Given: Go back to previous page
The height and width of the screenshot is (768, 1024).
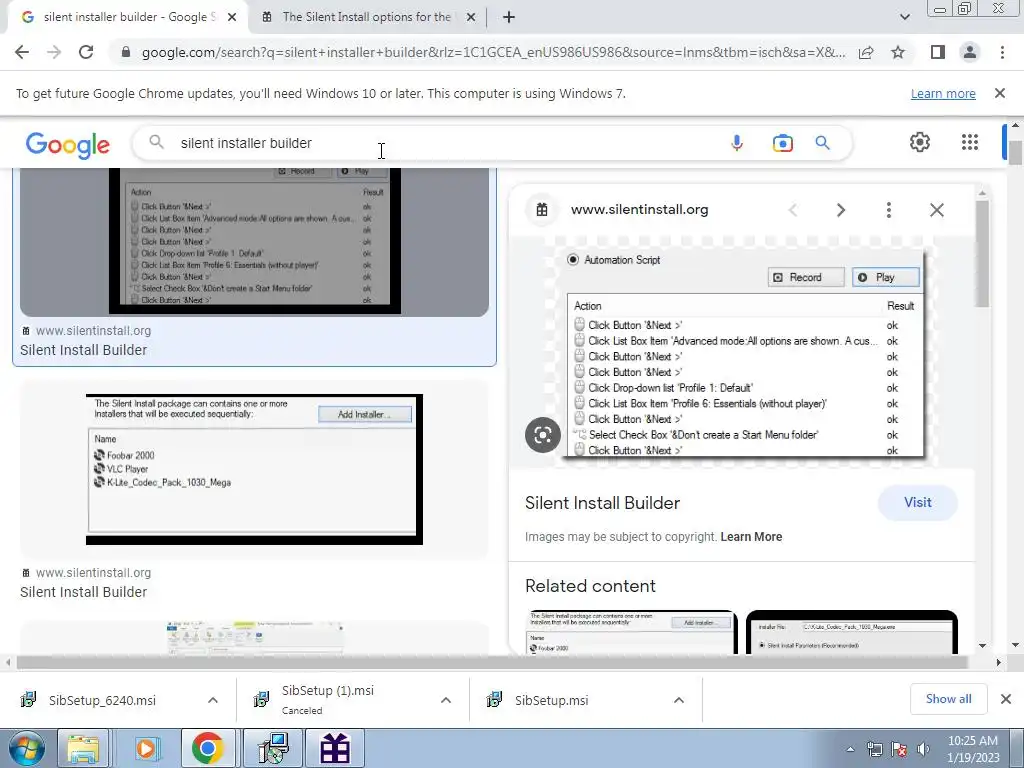Looking at the screenshot, I should coord(22,52).
